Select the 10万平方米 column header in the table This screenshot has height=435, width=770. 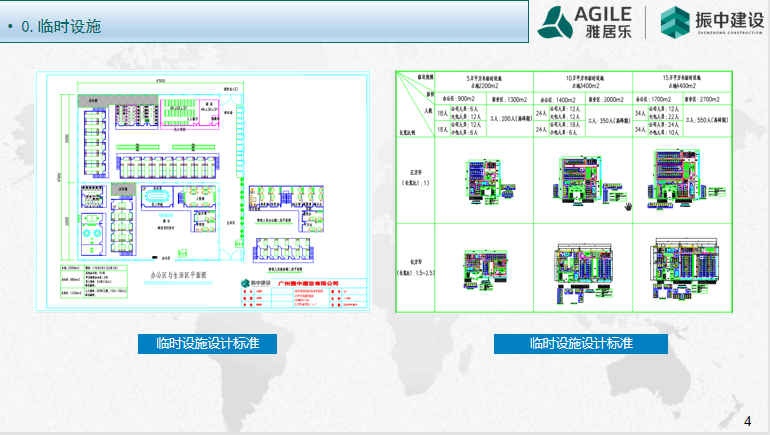point(583,82)
